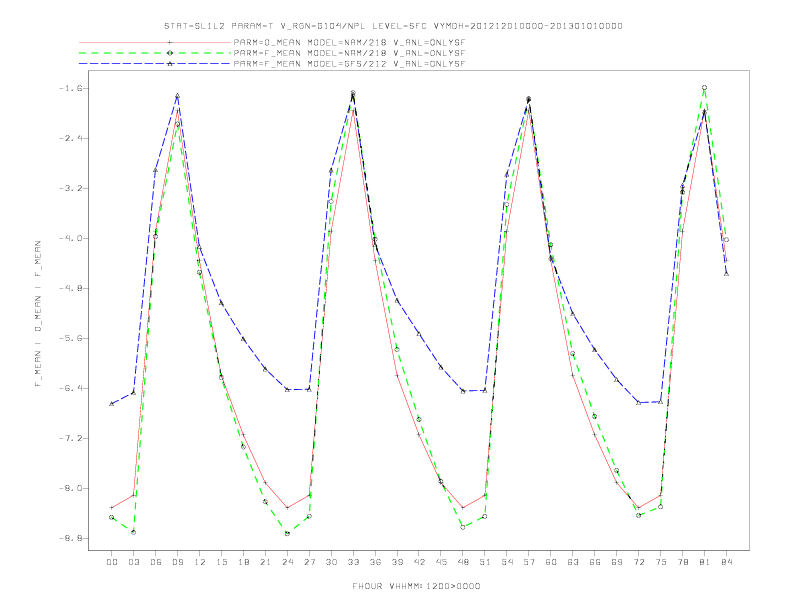Image resolution: width=792 pixels, height=612 pixels.
Task: Click x-axis tick label 75
Action: tap(661, 562)
